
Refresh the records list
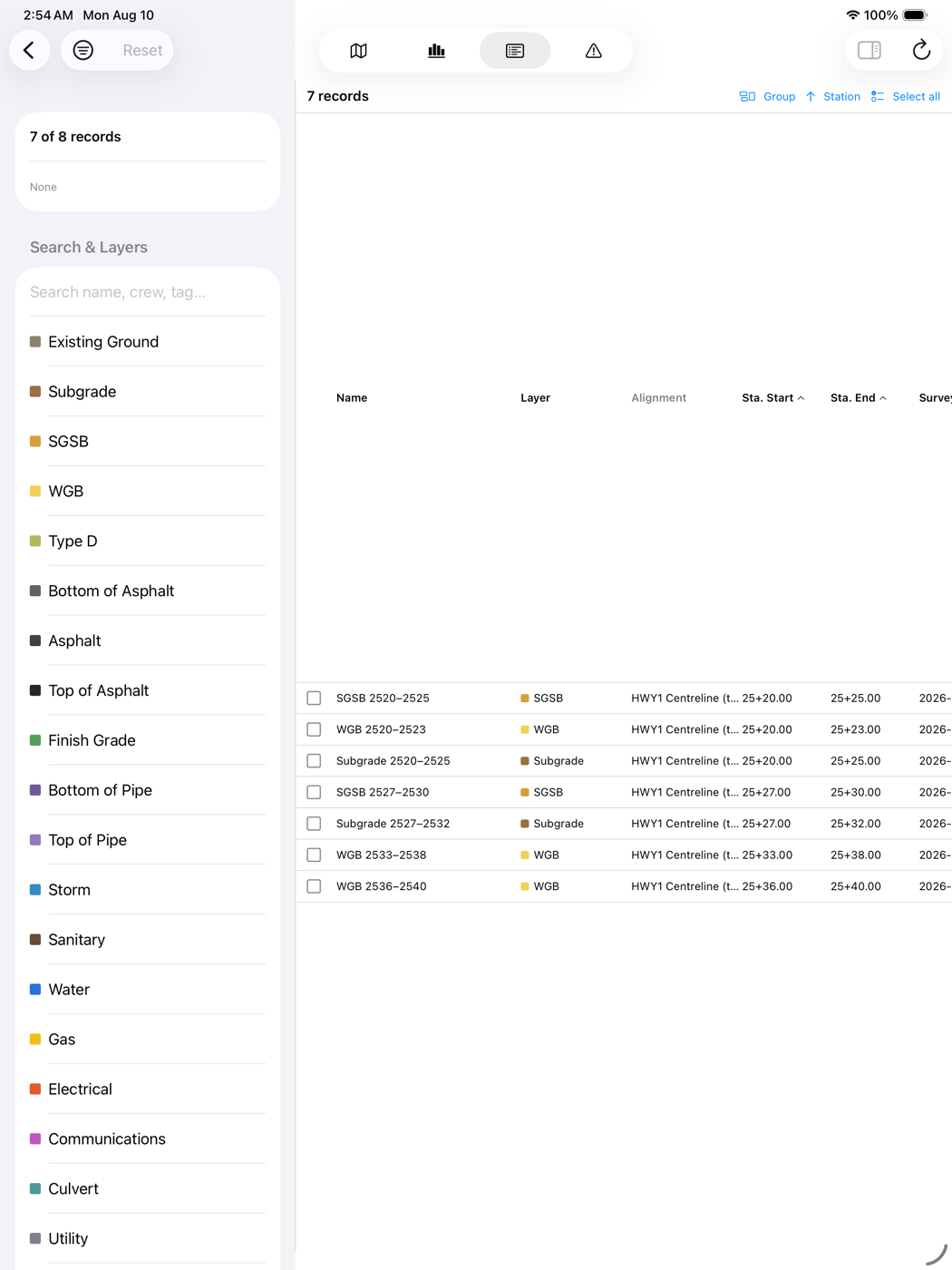(x=921, y=50)
